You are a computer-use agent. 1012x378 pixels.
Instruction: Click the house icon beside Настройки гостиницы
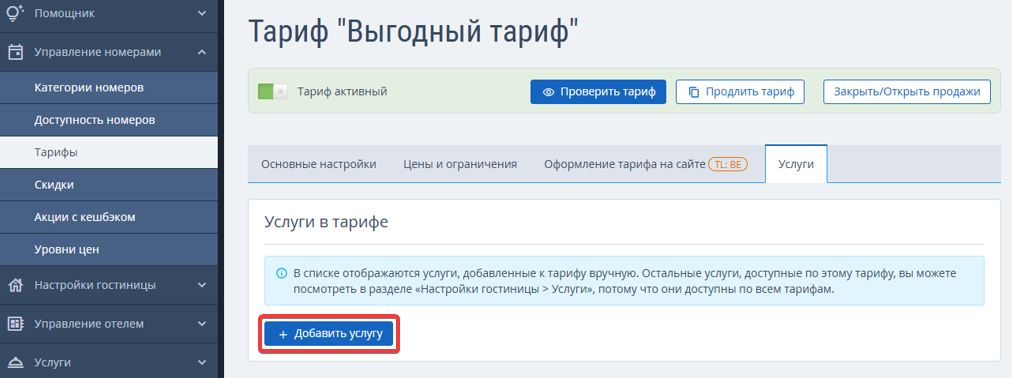point(15,284)
